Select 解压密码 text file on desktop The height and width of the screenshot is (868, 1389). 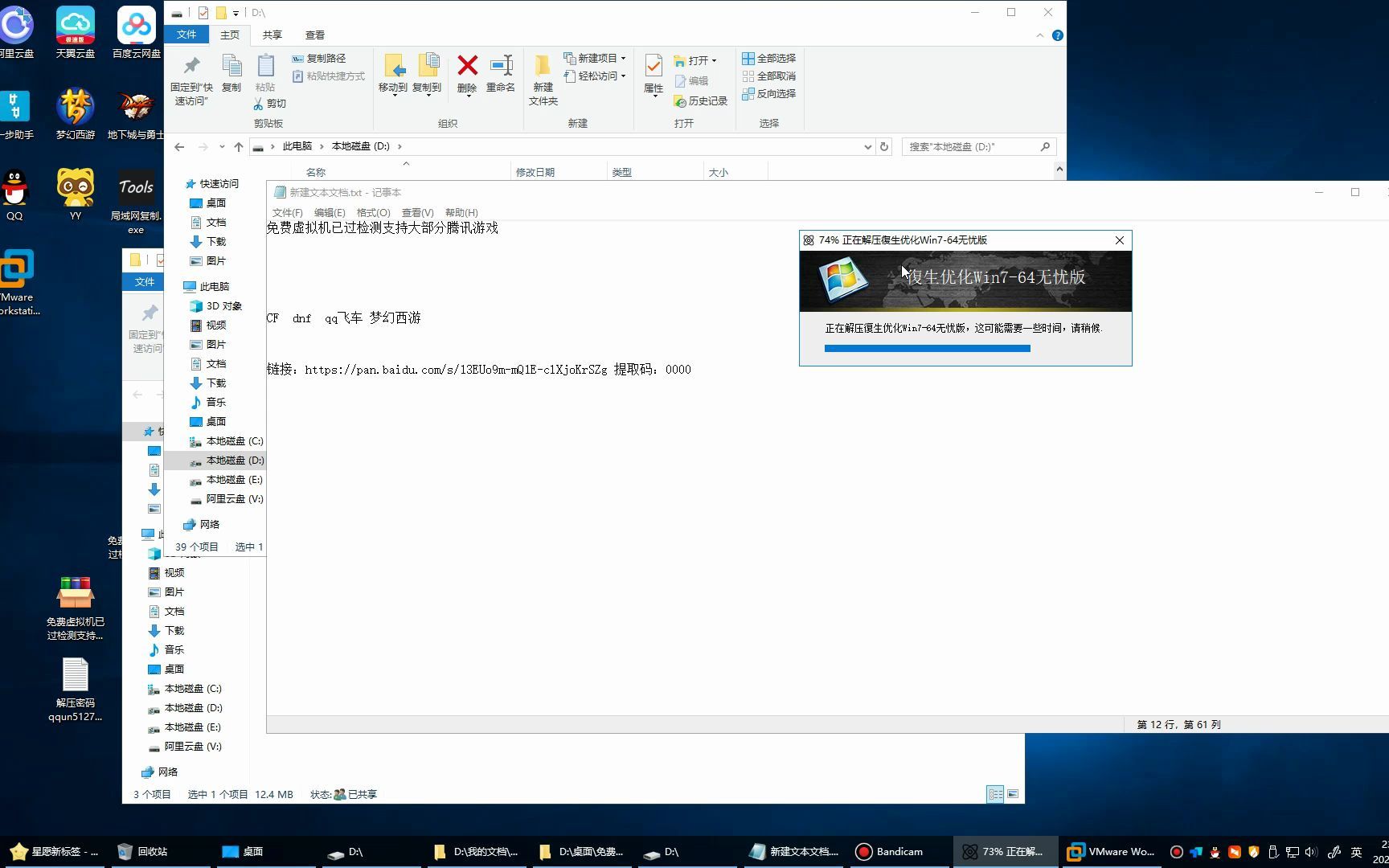tap(76, 690)
